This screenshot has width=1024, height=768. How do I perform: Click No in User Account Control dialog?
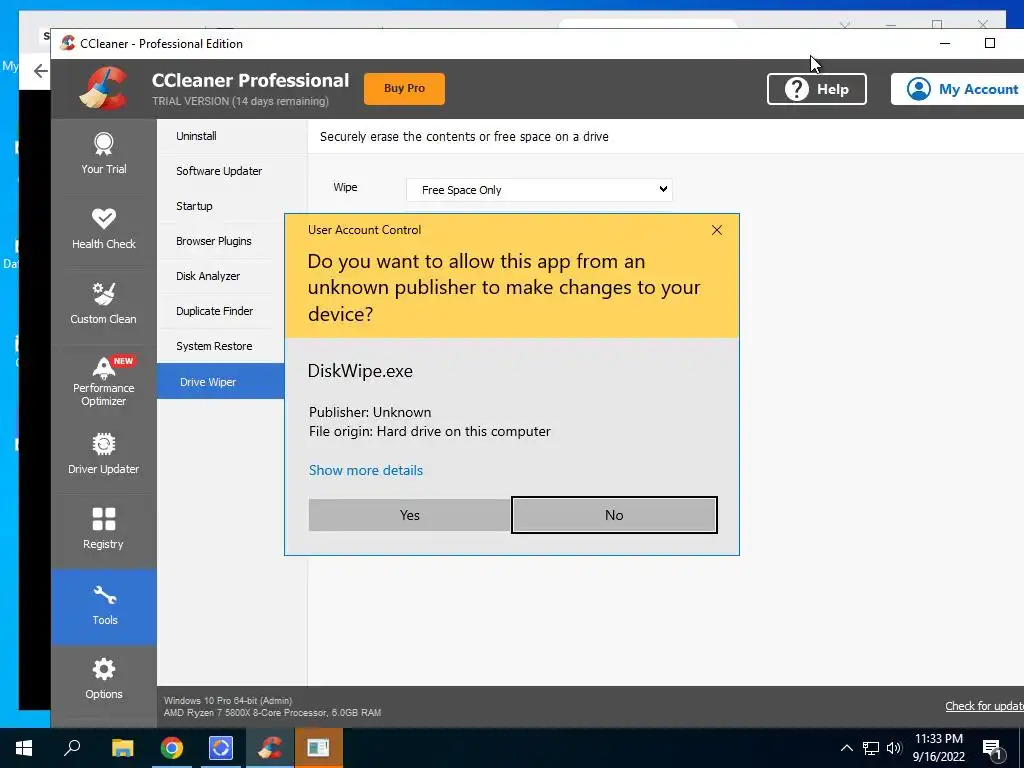coord(614,515)
